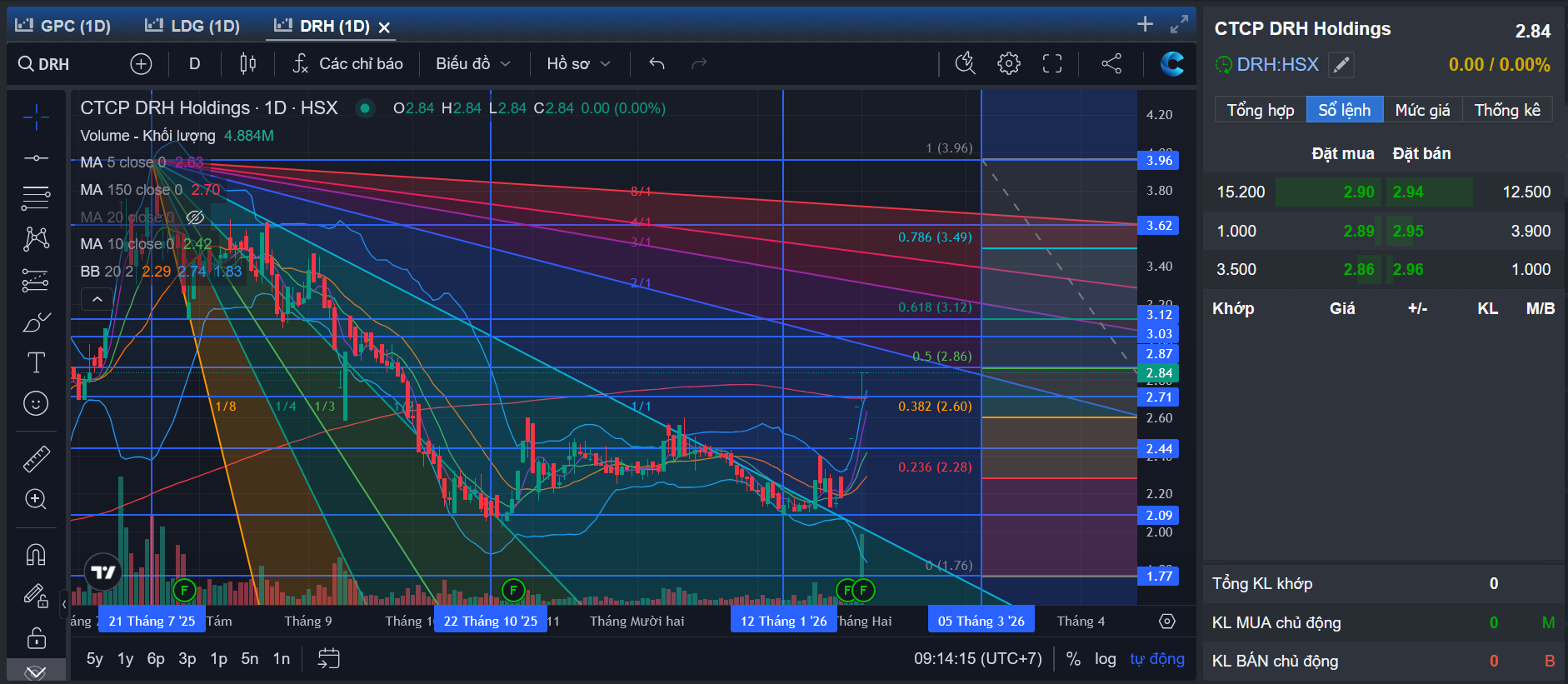1568x684 pixels.
Task: Switch to the GPC (1D) tab
Action: (x=63, y=26)
